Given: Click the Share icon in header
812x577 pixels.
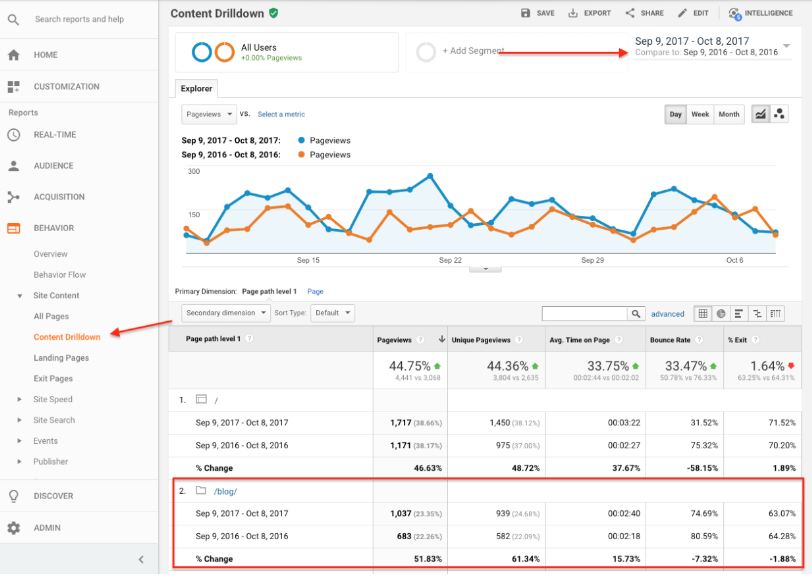Looking at the screenshot, I should (x=630, y=13).
